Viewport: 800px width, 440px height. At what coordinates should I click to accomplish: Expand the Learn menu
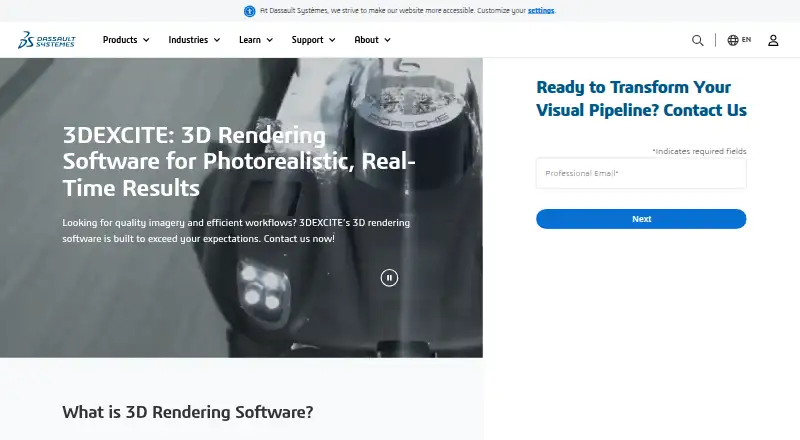(x=256, y=40)
